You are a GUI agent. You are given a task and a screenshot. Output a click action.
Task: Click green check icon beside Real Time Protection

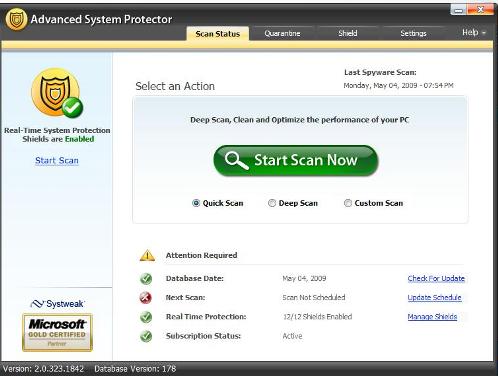click(x=146, y=317)
